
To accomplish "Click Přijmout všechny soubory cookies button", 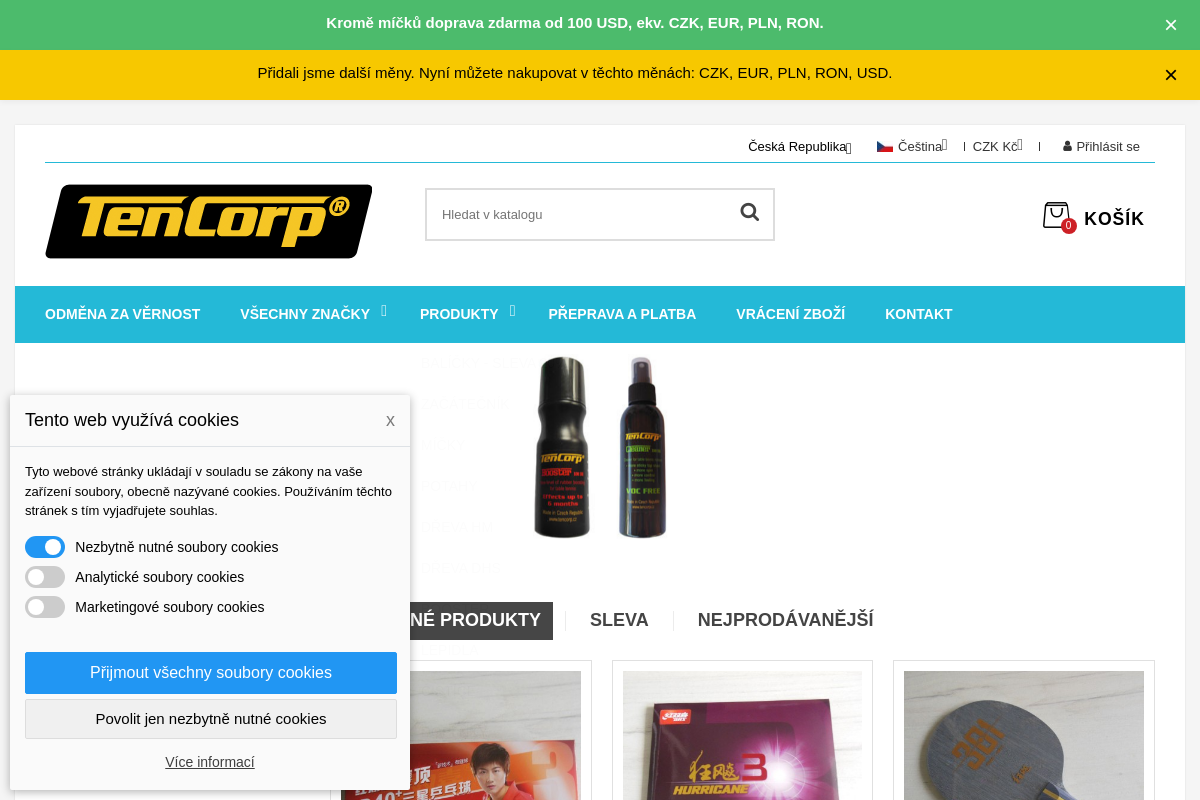I will 211,673.
